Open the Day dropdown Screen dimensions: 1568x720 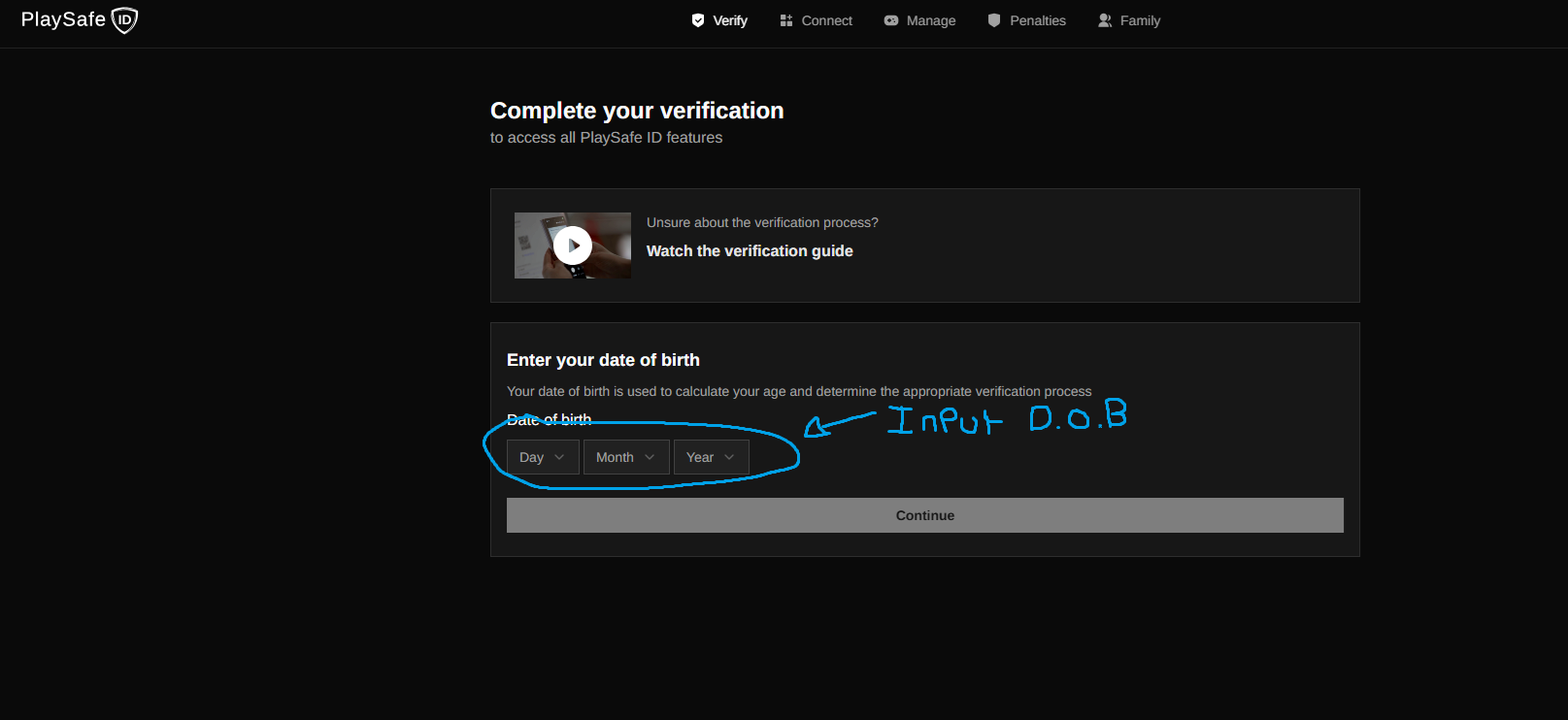[543, 457]
